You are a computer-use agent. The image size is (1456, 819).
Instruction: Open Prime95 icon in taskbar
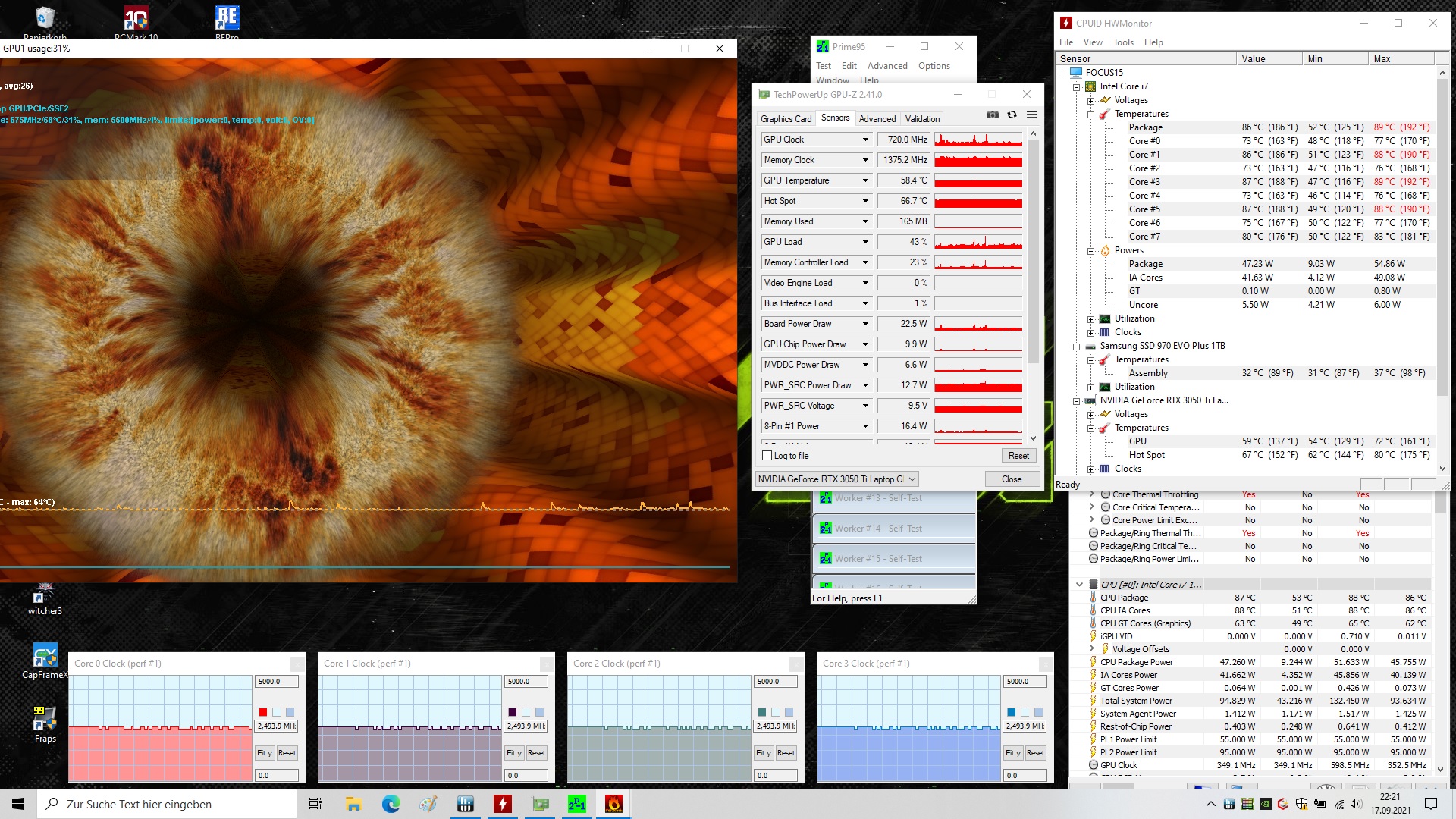coord(576,804)
